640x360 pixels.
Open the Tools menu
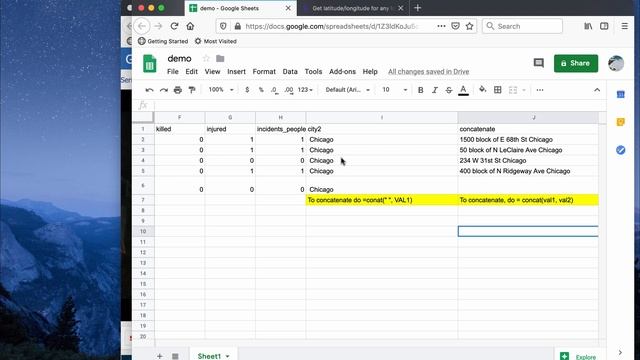(313, 71)
